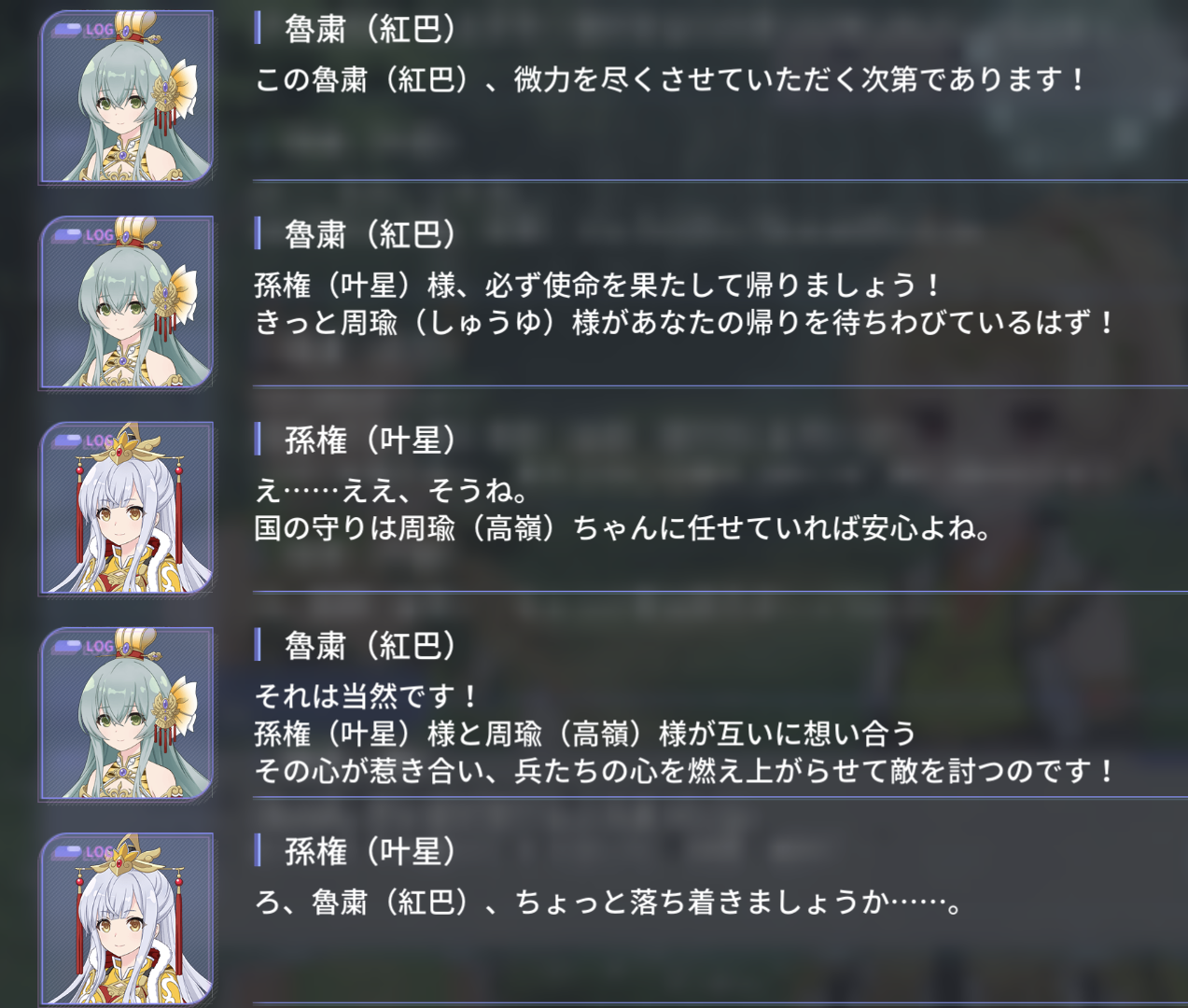Click the line ろ、魯粛(紅巴)、ちょっと落ち着きましょうか
The height and width of the screenshot is (1008, 1188).
point(608,902)
